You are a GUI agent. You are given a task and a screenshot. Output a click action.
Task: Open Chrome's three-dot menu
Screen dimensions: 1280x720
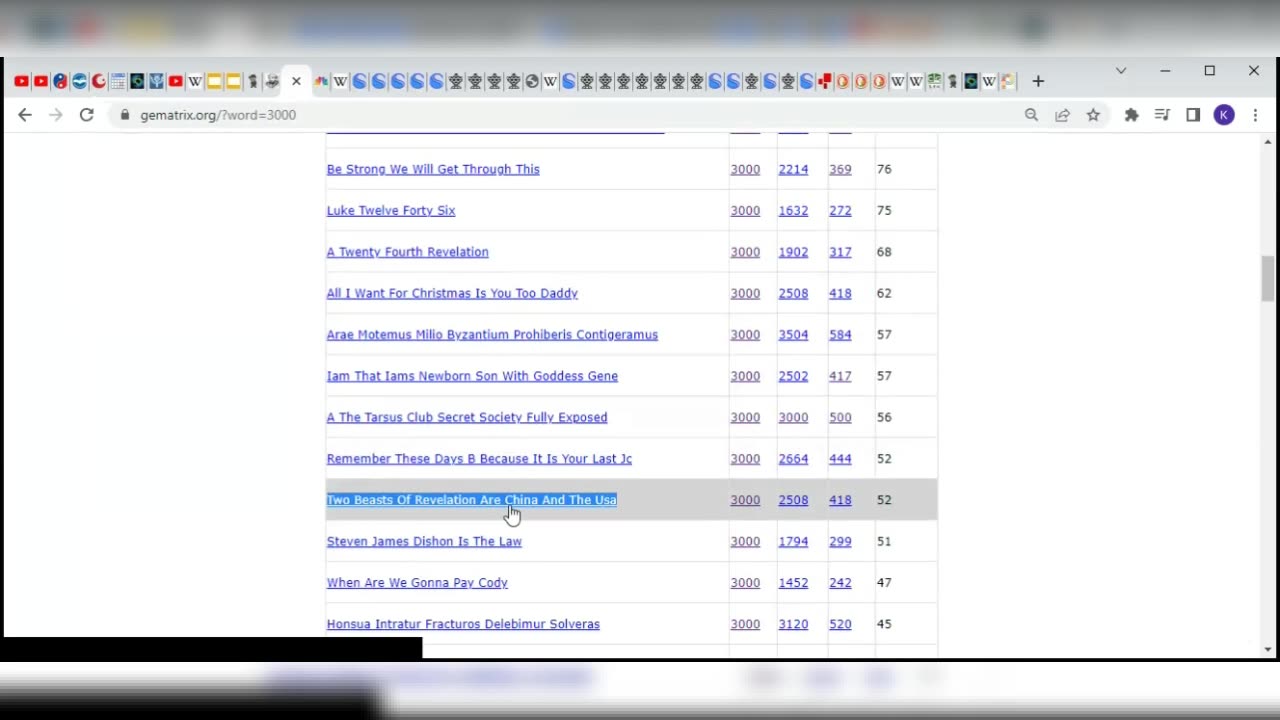[x=1255, y=115]
